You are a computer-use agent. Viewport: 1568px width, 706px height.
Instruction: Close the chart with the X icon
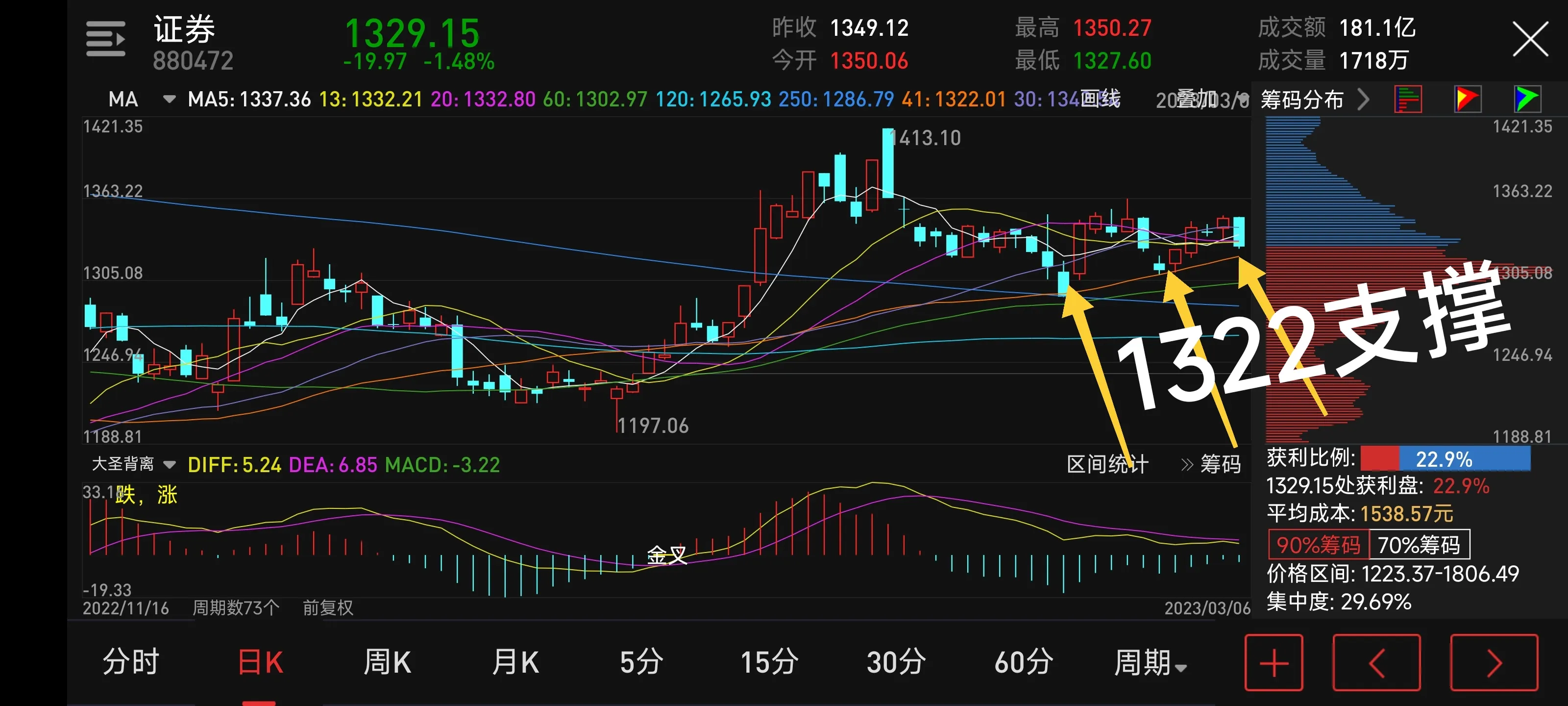click(1530, 39)
